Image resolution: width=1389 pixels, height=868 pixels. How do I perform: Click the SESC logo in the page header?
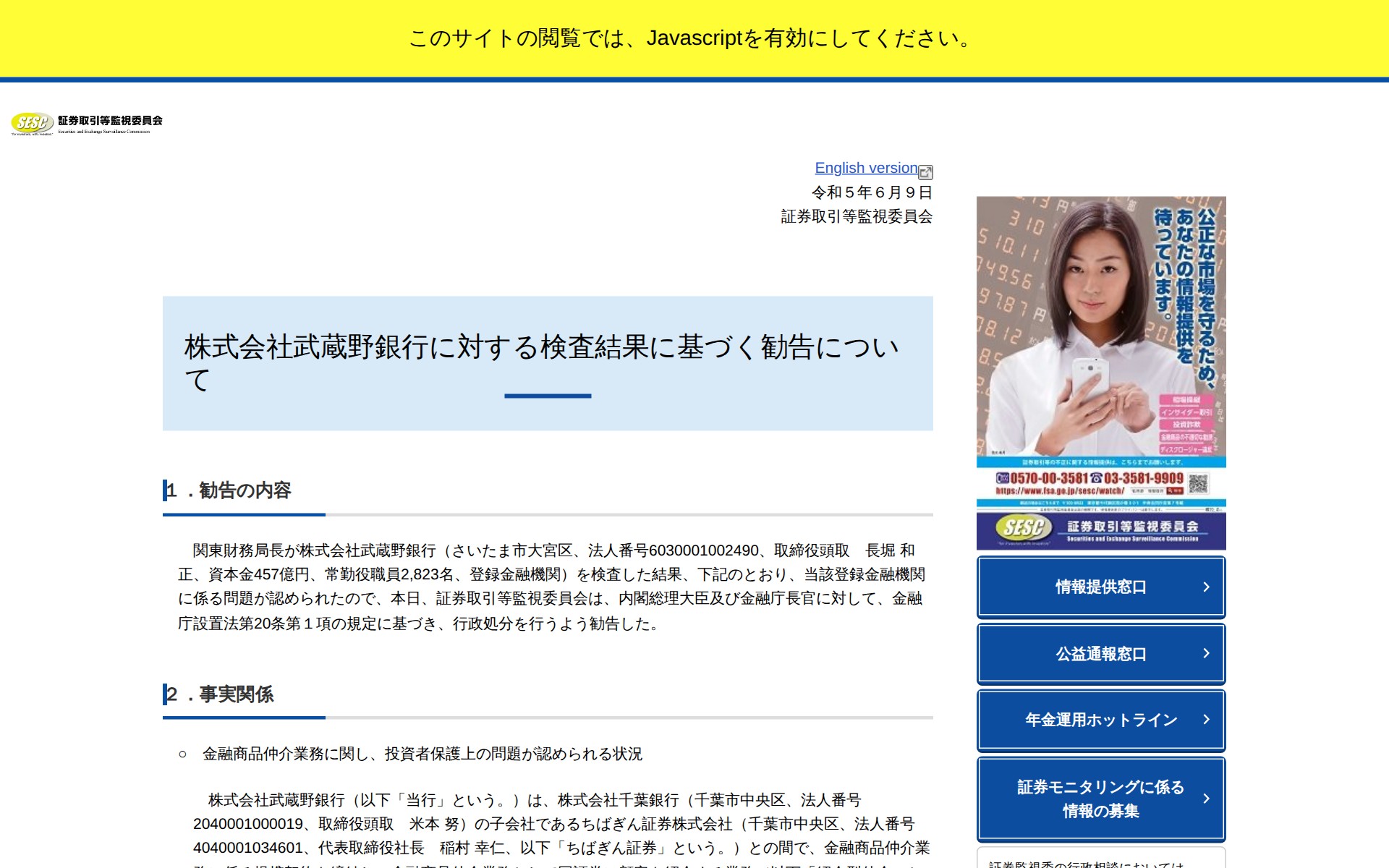(x=32, y=123)
